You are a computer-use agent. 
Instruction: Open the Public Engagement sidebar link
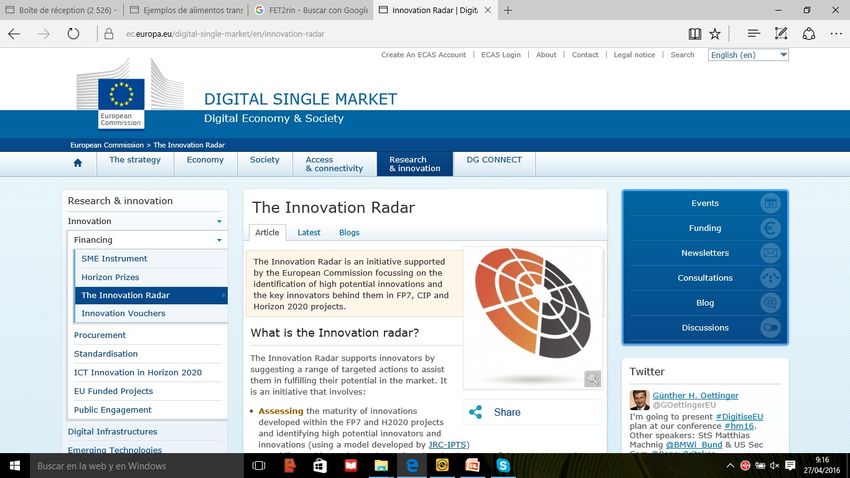coord(113,410)
